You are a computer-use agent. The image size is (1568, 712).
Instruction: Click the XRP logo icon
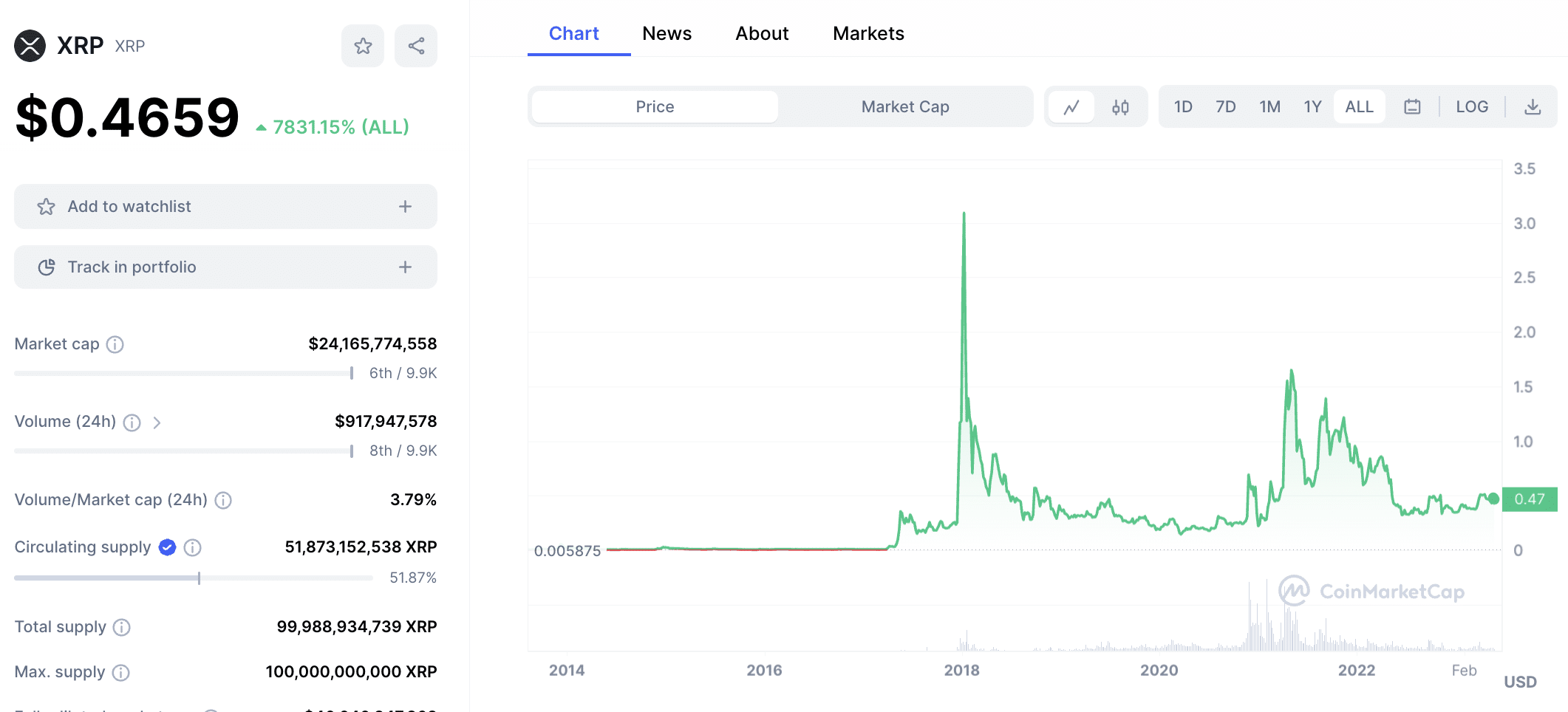click(30, 46)
